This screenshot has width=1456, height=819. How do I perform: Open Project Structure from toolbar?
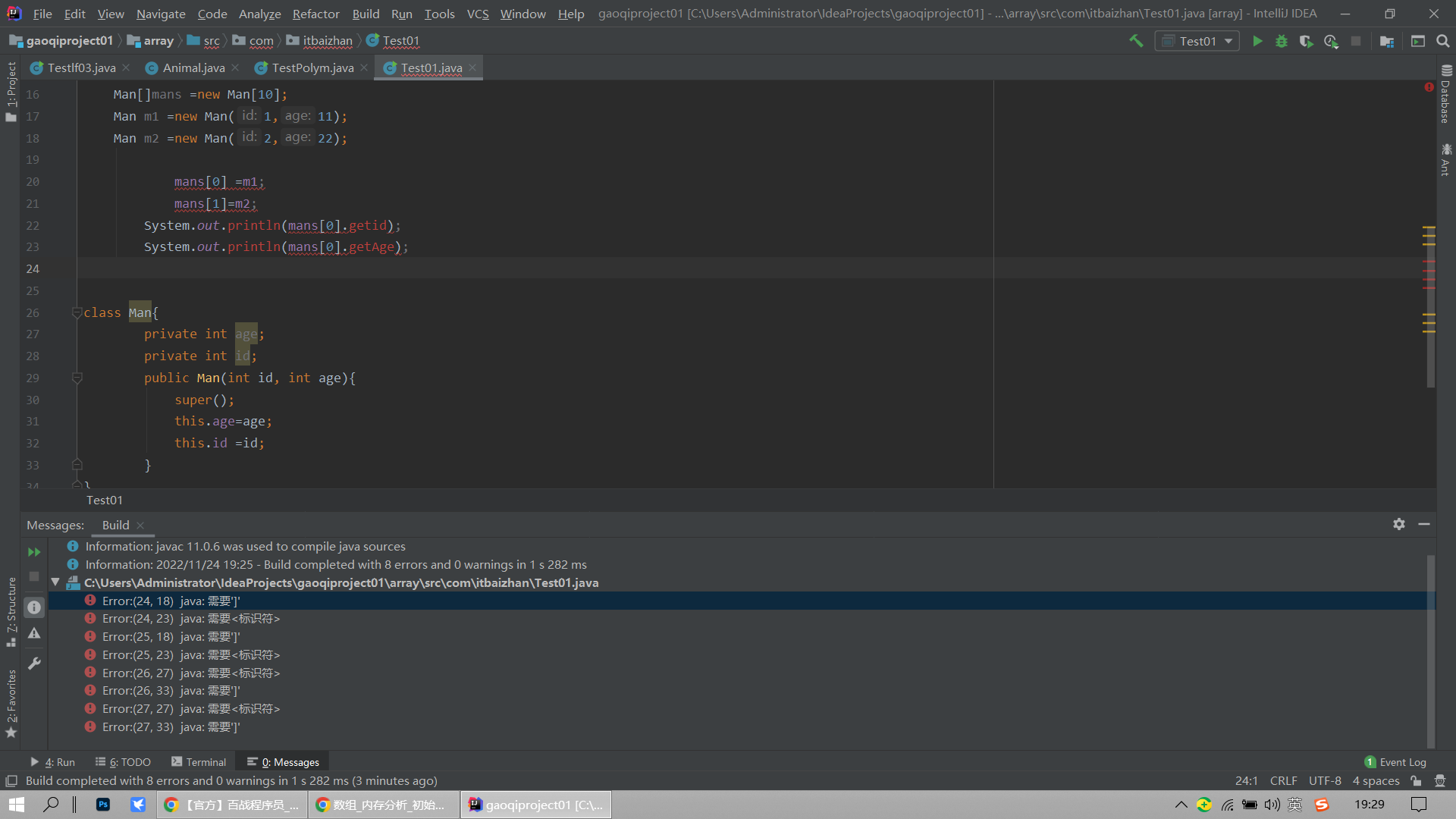pos(1387,41)
